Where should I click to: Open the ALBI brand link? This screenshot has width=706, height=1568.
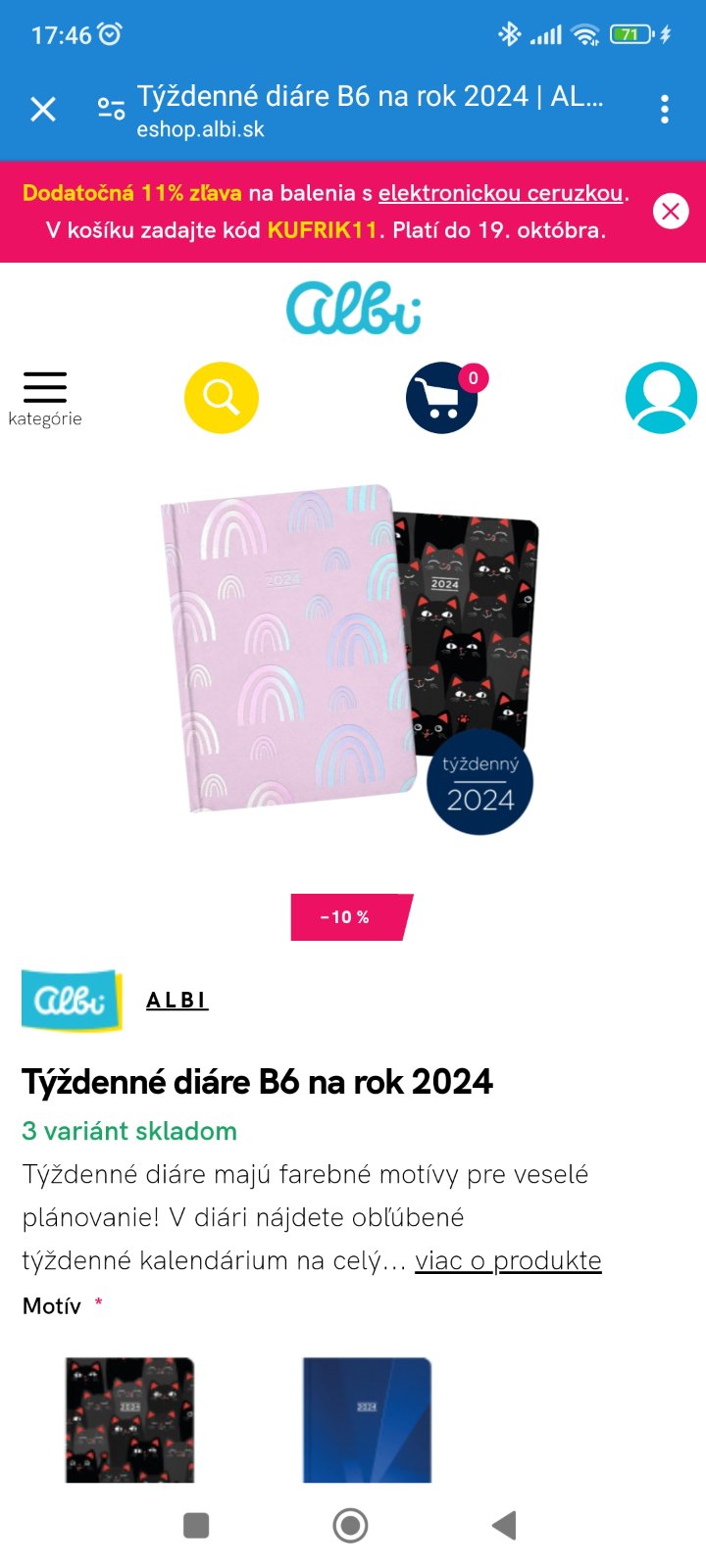[176, 1000]
